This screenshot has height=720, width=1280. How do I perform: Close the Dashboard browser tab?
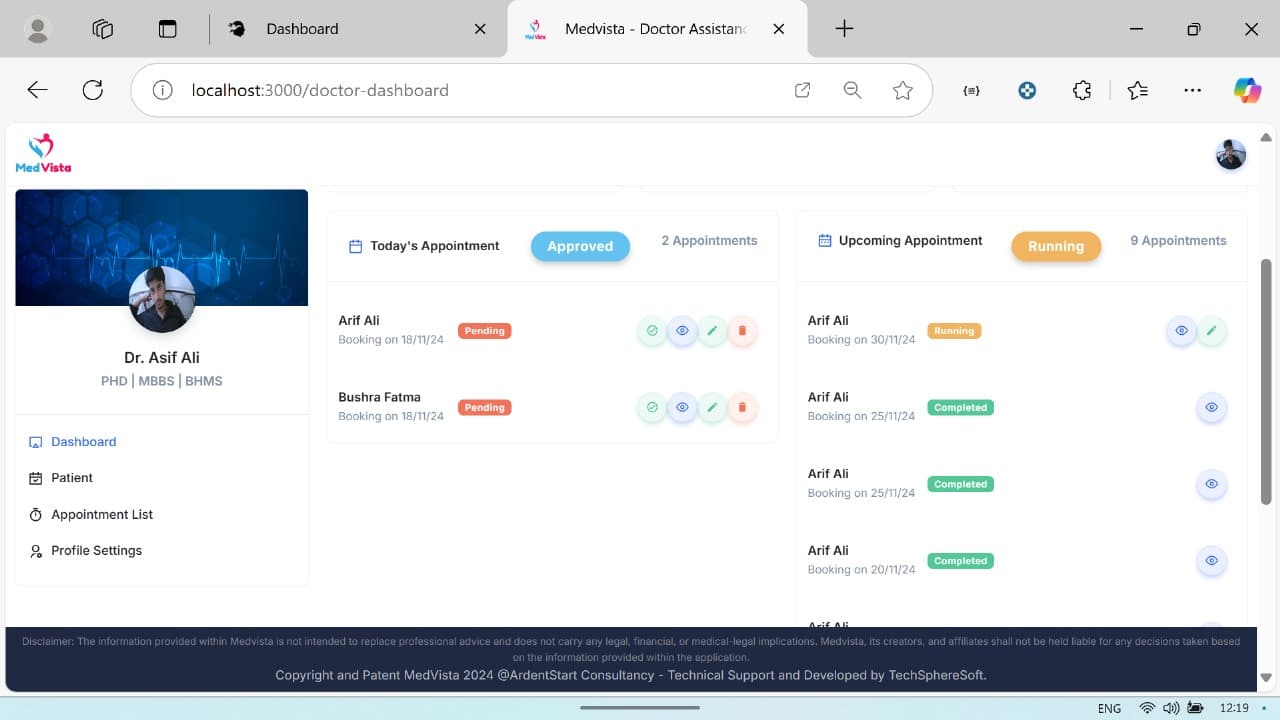pyautogui.click(x=480, y=29)
